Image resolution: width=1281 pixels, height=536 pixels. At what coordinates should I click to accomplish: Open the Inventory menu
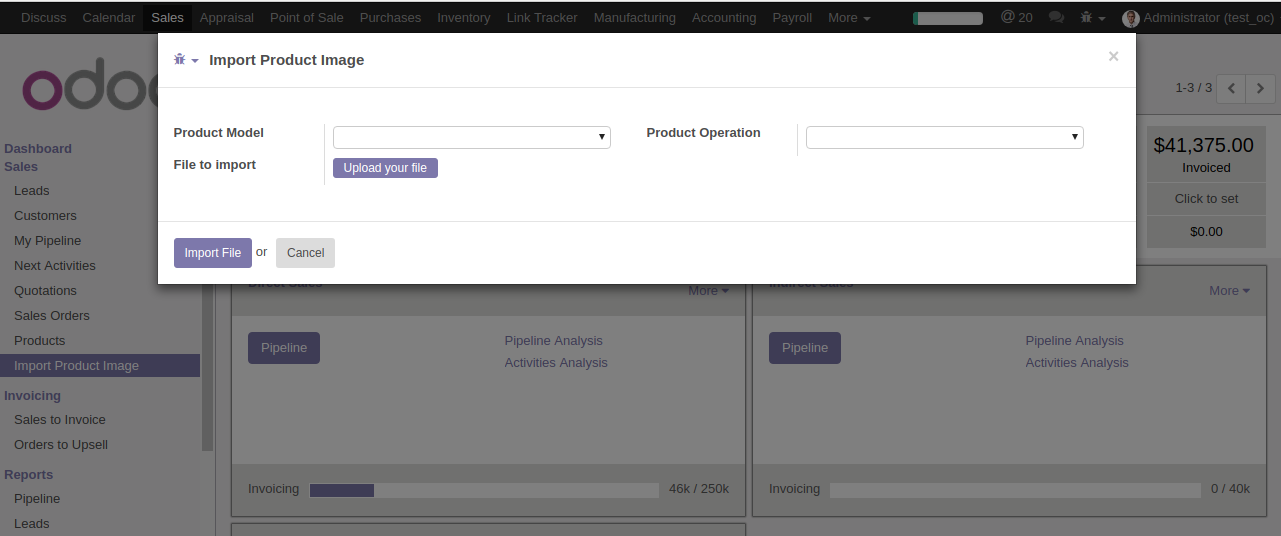[463, 18]
